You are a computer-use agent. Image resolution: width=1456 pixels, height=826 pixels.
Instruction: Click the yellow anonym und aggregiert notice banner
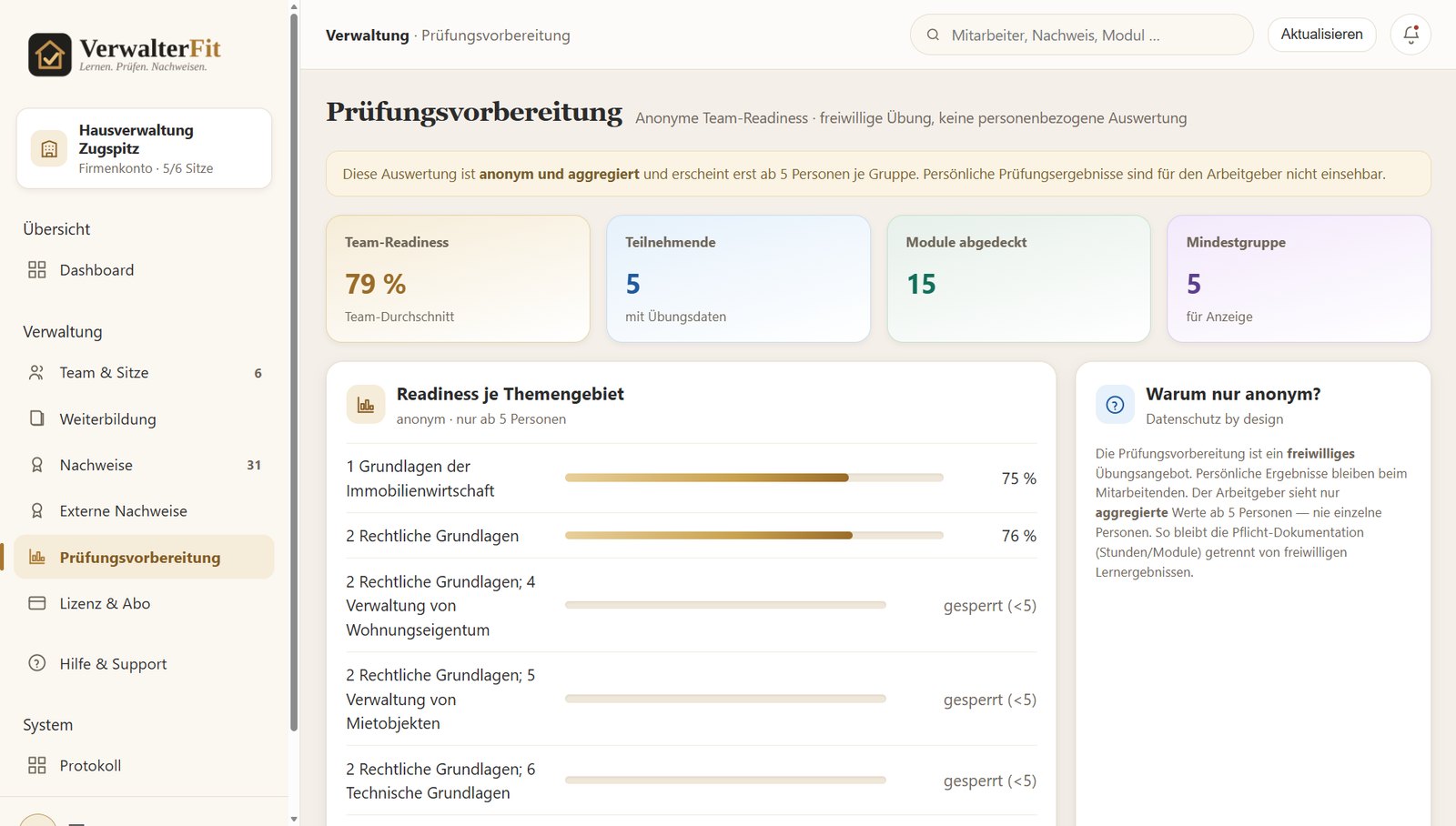click(x=878, y=174)
